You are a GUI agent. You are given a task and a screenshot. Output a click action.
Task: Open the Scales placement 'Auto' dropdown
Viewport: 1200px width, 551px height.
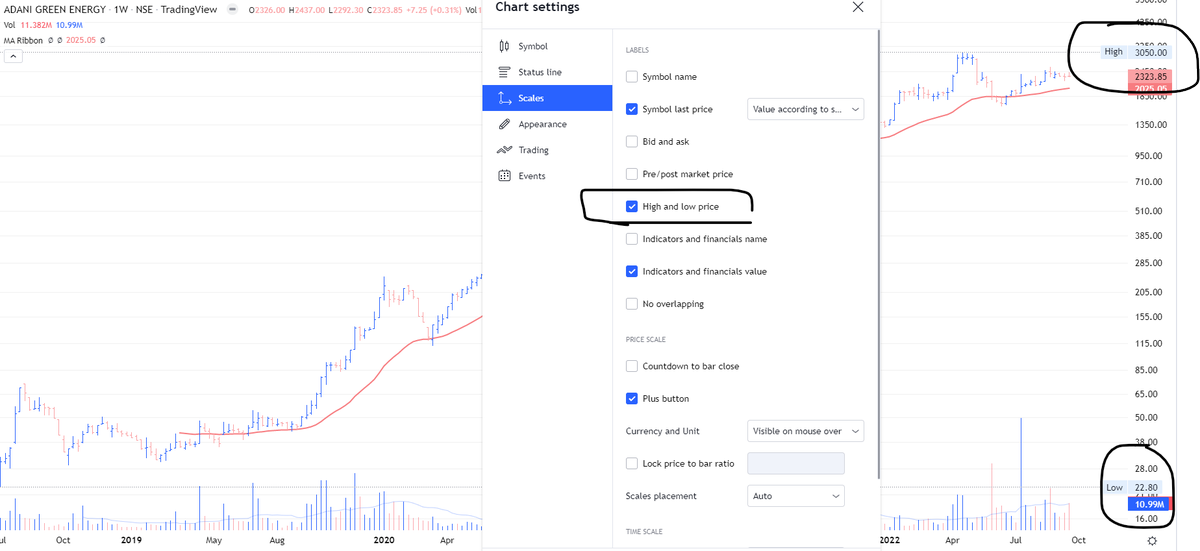[x=796, y=496]
